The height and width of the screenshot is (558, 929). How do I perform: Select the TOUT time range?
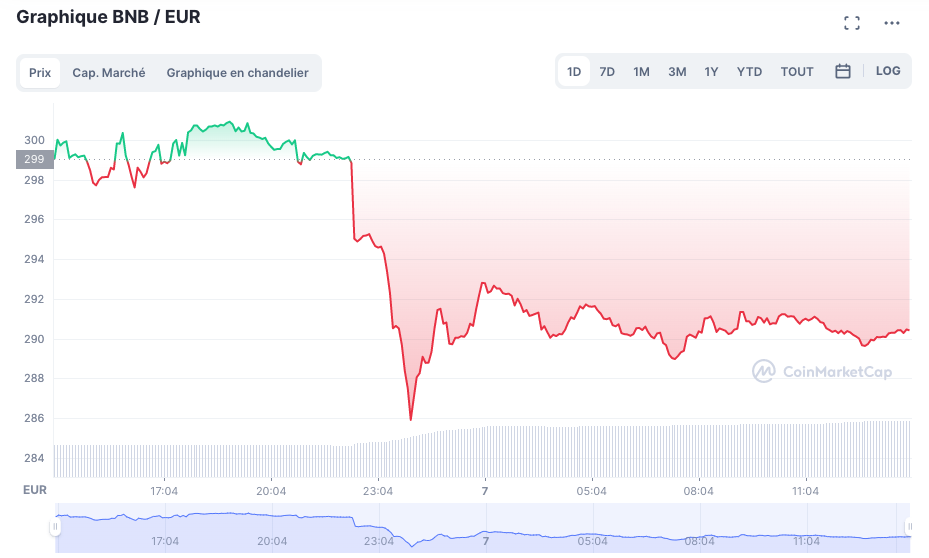[797, 72]
